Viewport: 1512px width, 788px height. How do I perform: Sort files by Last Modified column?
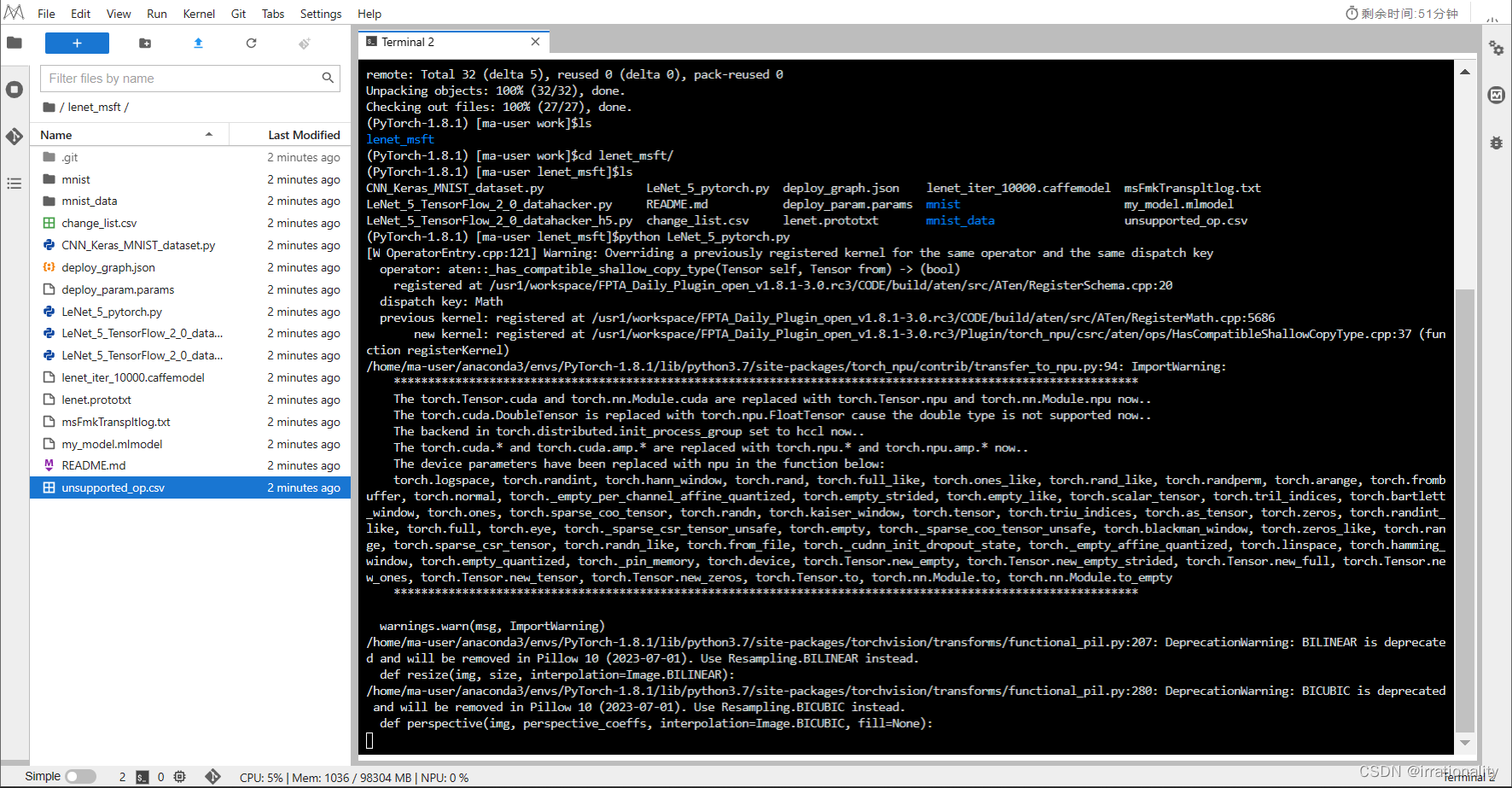point(290,135)
